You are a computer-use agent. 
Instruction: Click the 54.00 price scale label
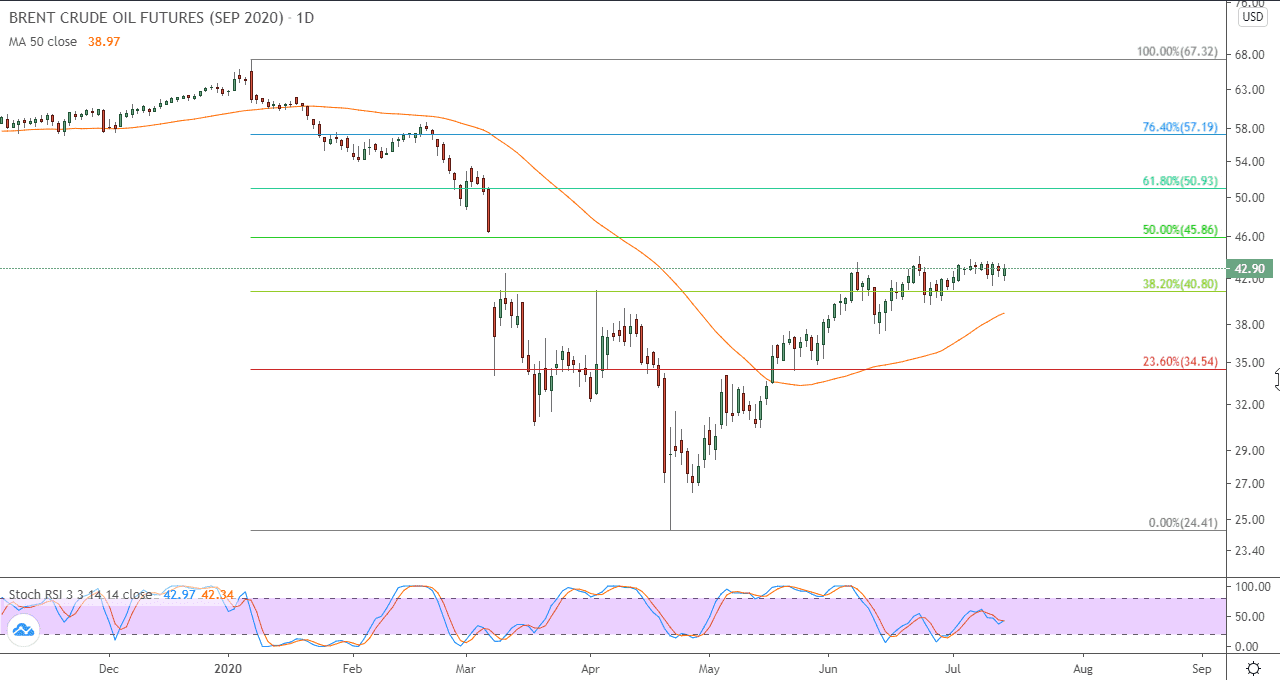1251,162
